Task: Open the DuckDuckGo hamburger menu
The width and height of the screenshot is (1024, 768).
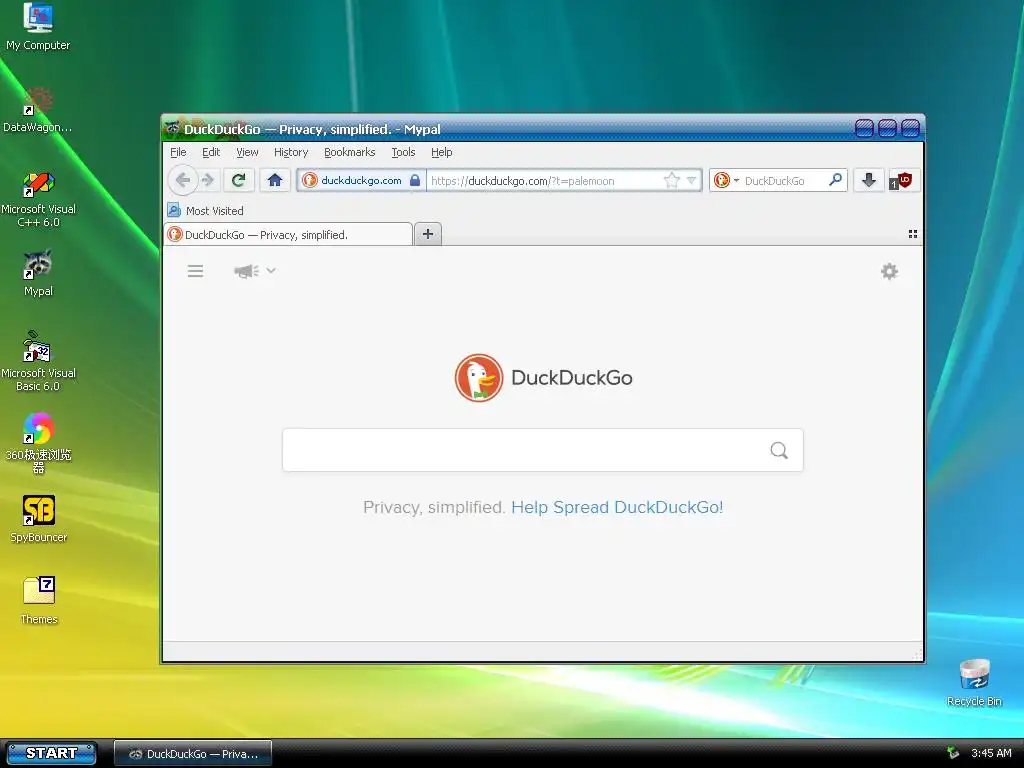Action: click(195, 271)
